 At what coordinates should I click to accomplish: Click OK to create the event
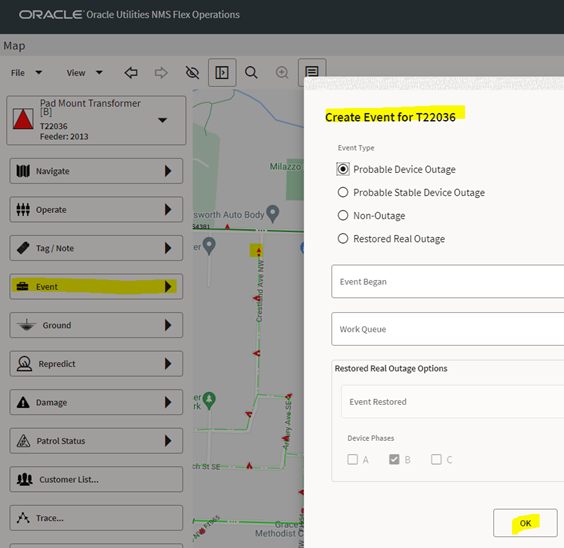coord(525,523)
